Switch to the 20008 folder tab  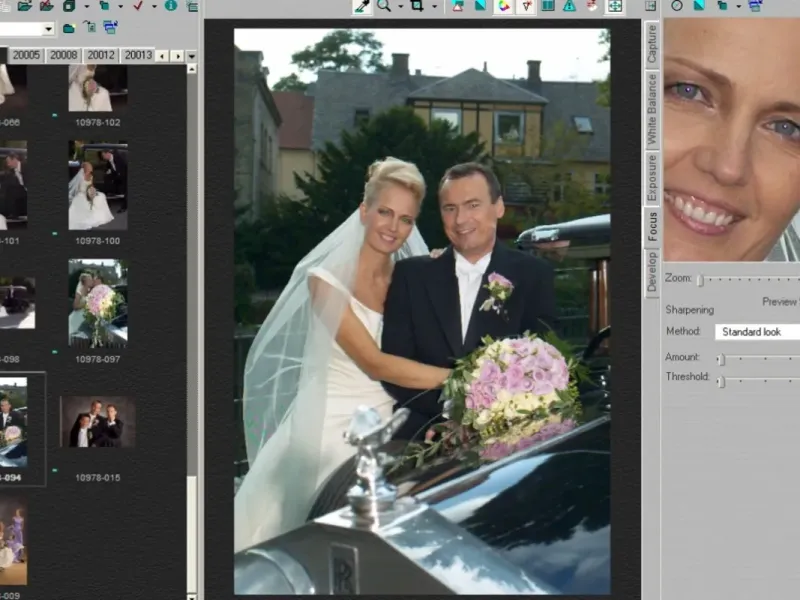[63, 55]
